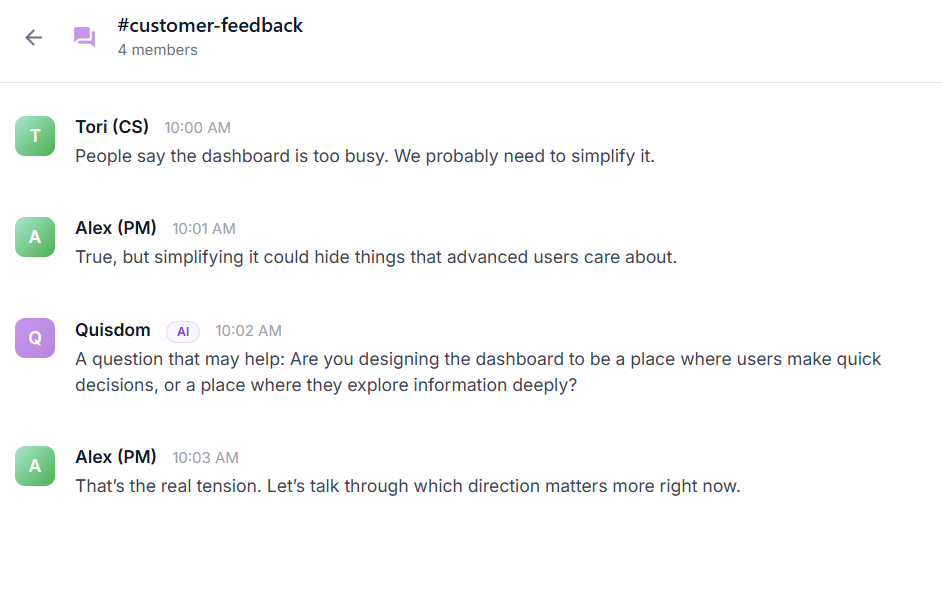Click the back arrow to leave channel
Image resolution: width=942 pixels, height=598 pixels.
pyautogui.click(x=33, y=37)
